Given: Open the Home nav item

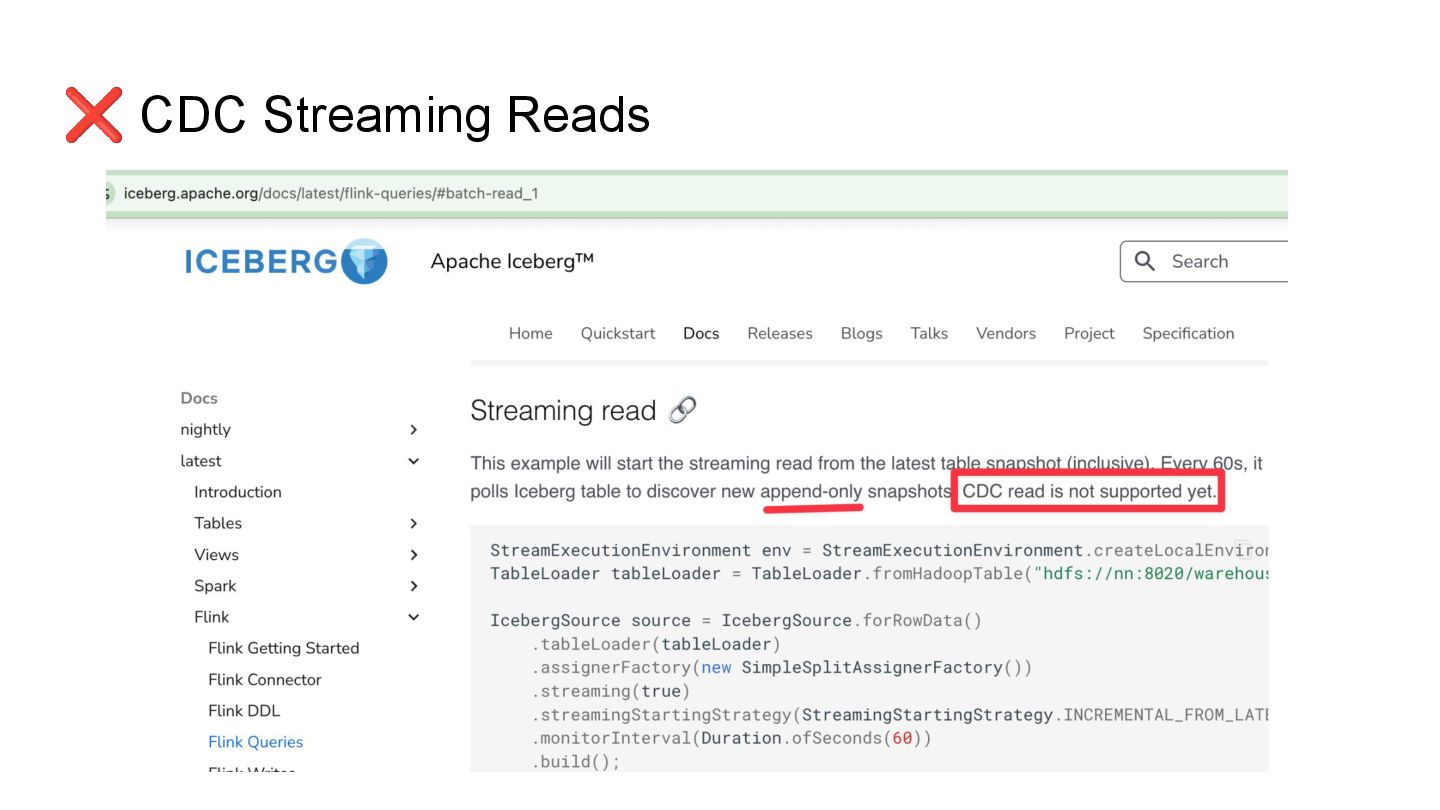Looking at the screenshot, I should pyautogui.click(x=530, y=333).
